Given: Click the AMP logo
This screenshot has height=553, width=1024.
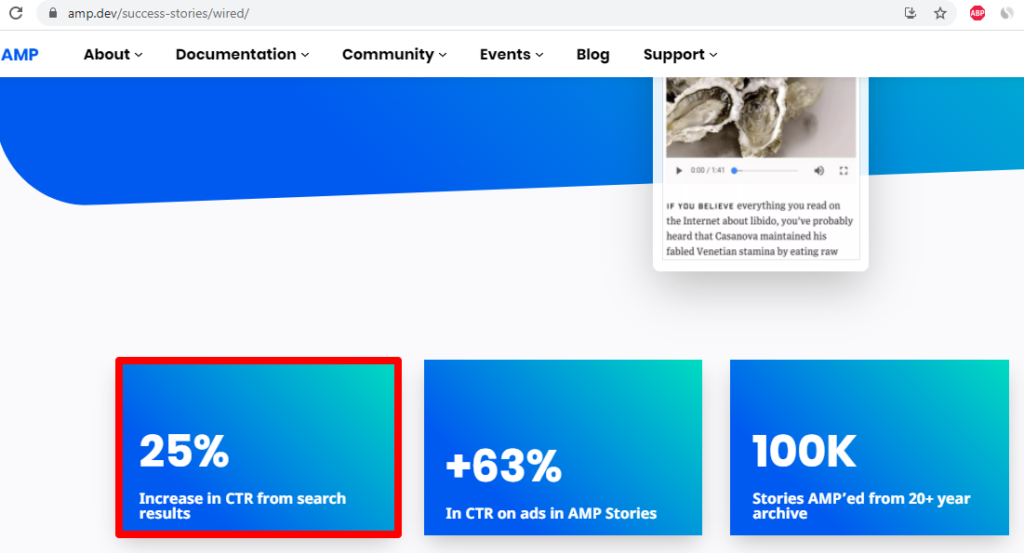Looking at the screenshot, I should pyautogui.click(x=20, y=55).
